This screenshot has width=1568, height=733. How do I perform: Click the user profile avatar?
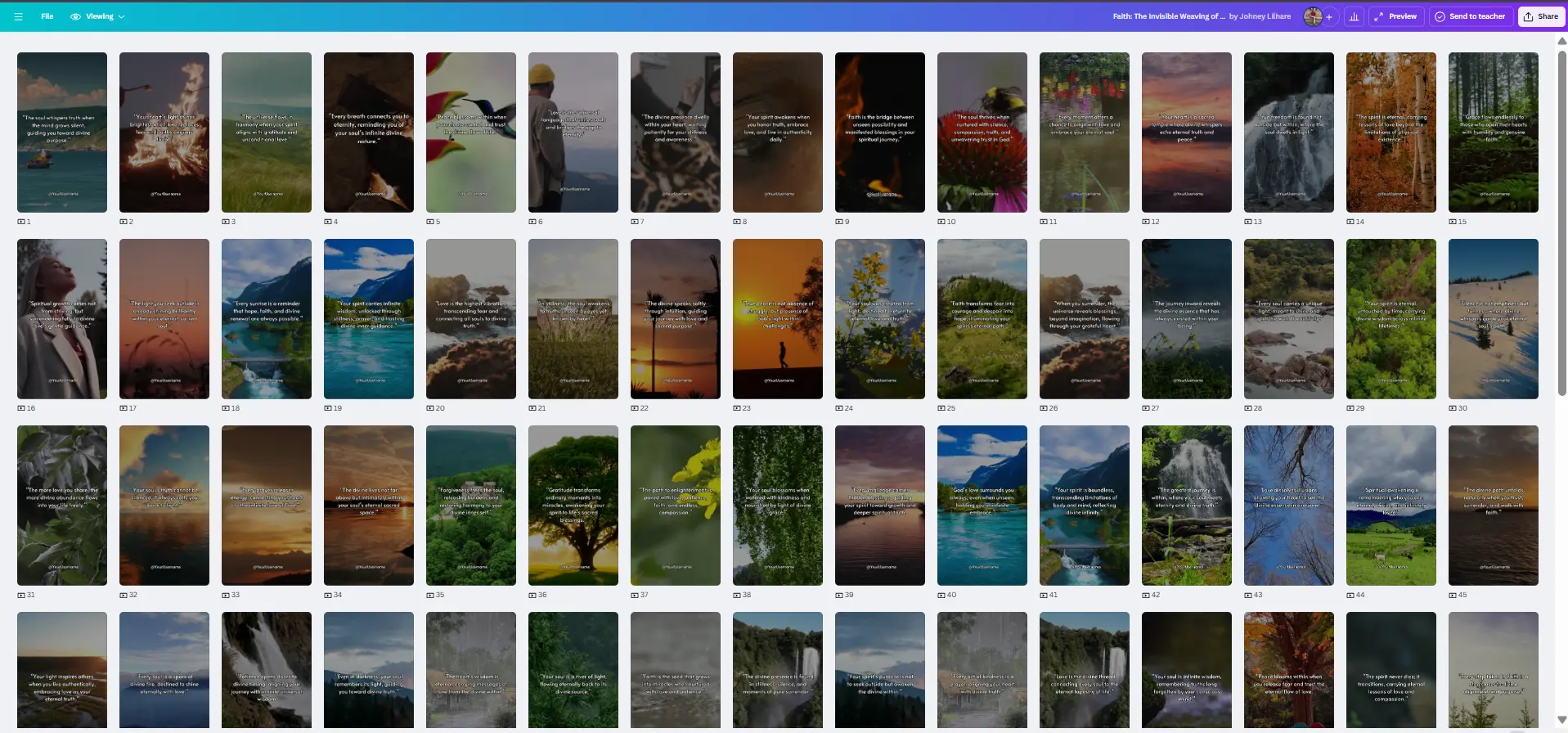(x=1313, y=16)
